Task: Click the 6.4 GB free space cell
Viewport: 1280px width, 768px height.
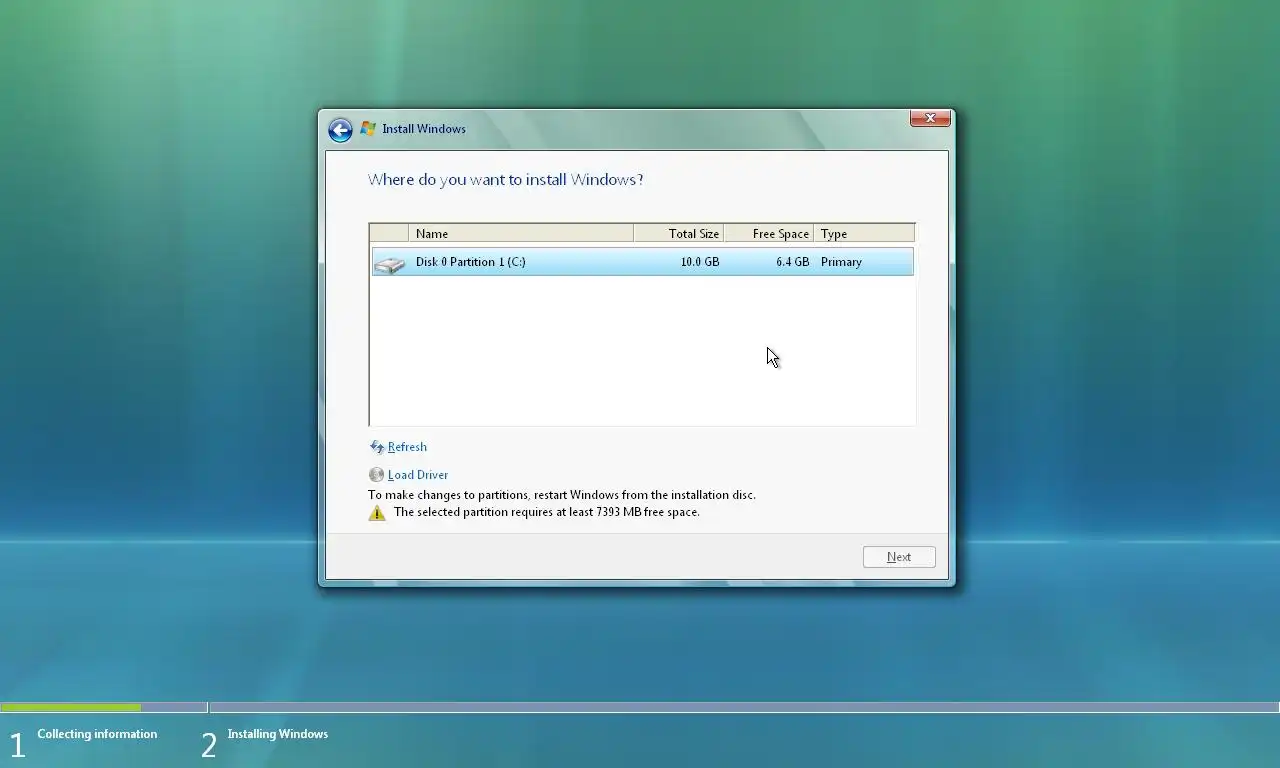Action: click(793, 262)
